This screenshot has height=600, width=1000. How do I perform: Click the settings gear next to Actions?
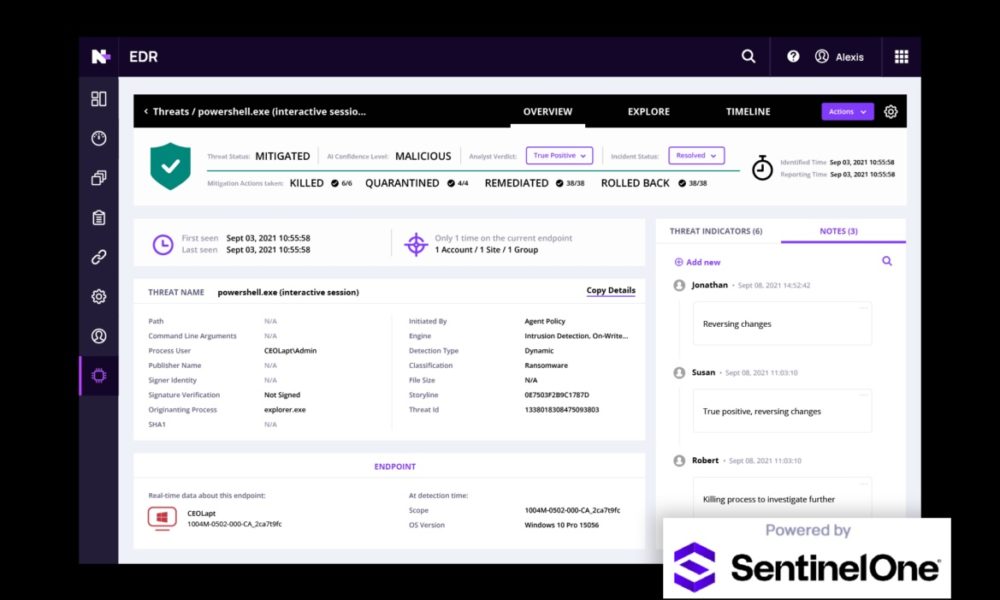890,112
